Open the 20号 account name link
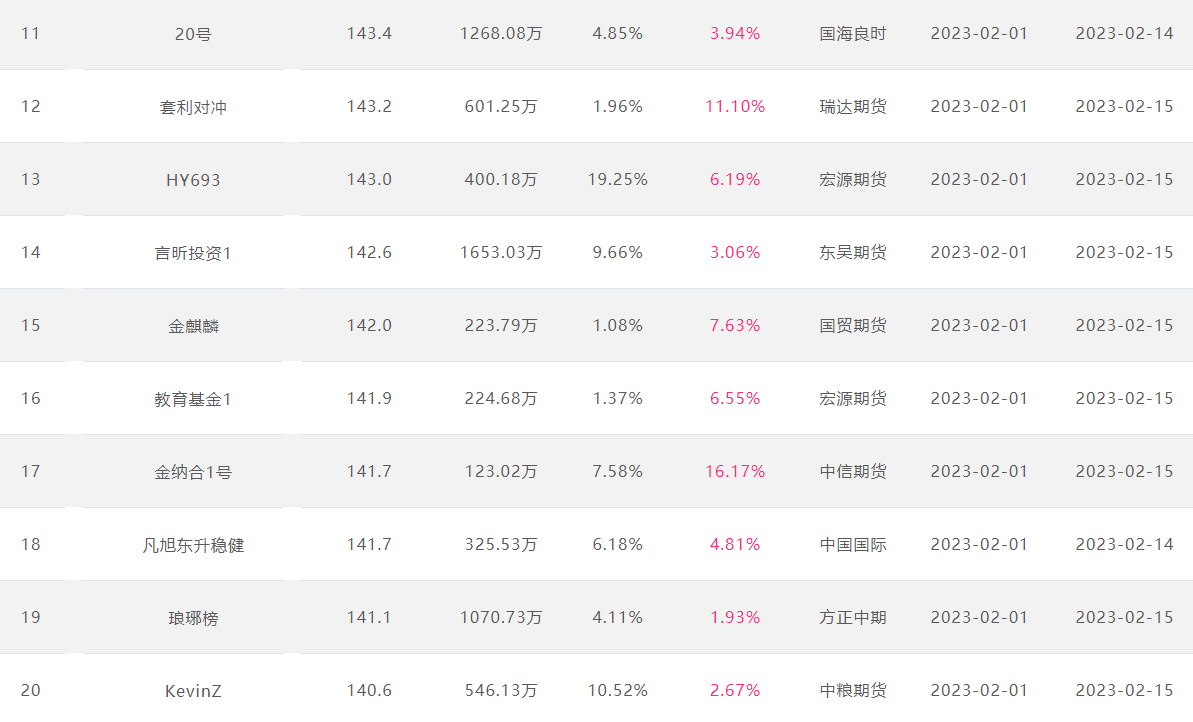The height and width of the screenshot is (722, 1193). pos(192,33)
